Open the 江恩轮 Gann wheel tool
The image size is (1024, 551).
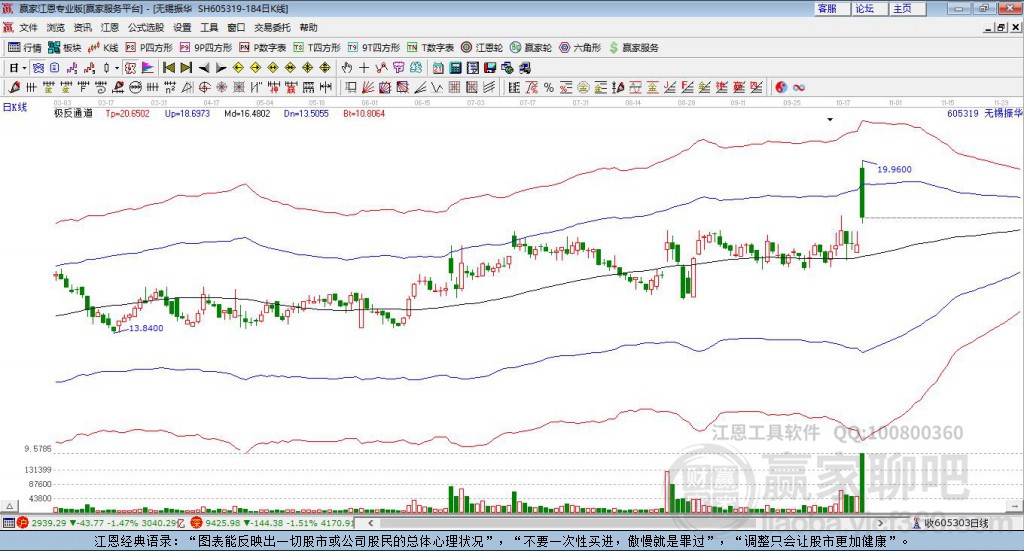[482, 48]
